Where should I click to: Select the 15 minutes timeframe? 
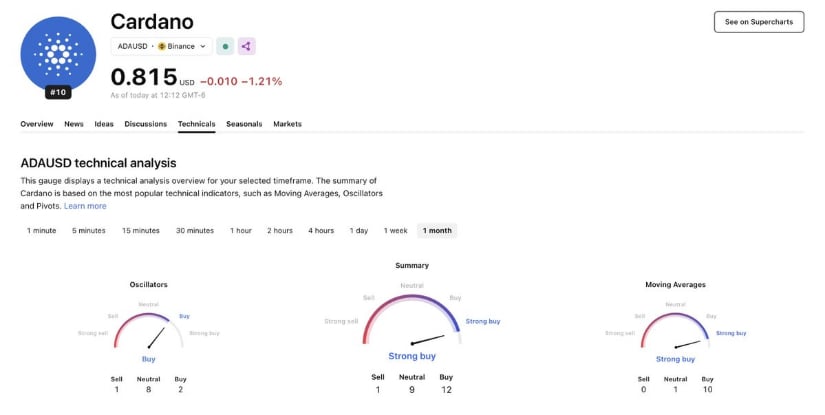[141, 230]
